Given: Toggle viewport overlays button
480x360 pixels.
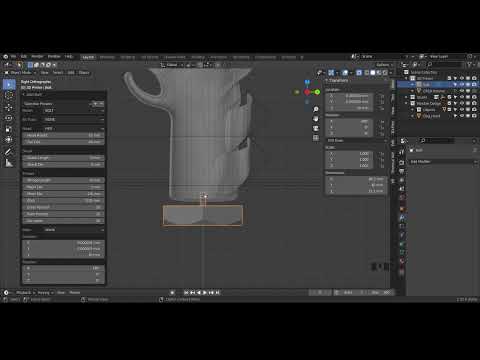Looking at the screenshot, I should click(345, 73).
